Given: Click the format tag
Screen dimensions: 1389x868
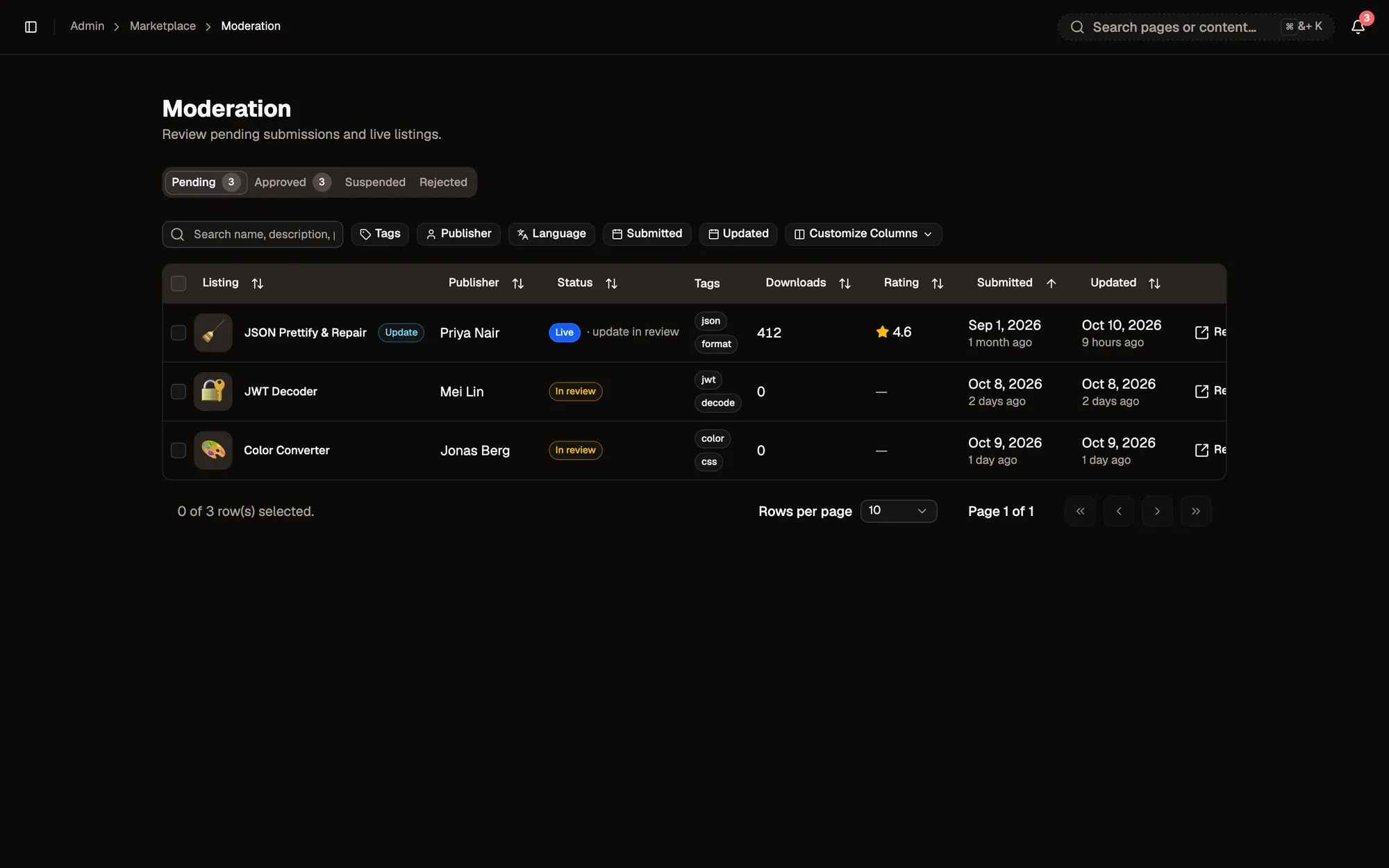Looking at the screenshot, I should point(716,344).
